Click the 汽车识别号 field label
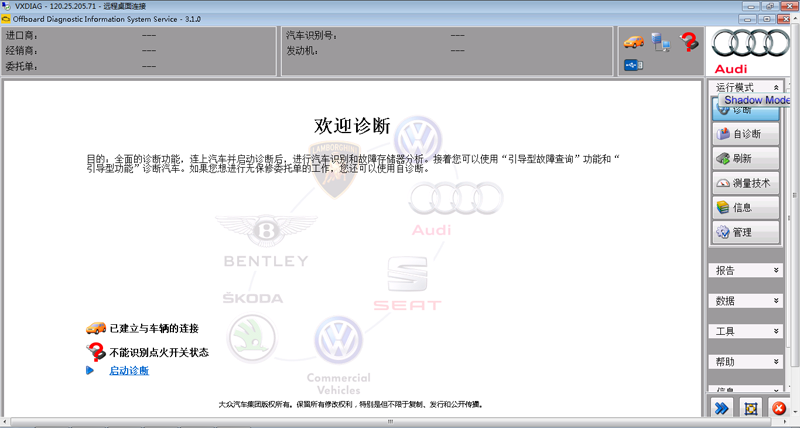The height and width of the screenshot is (428, 800). 311,36
